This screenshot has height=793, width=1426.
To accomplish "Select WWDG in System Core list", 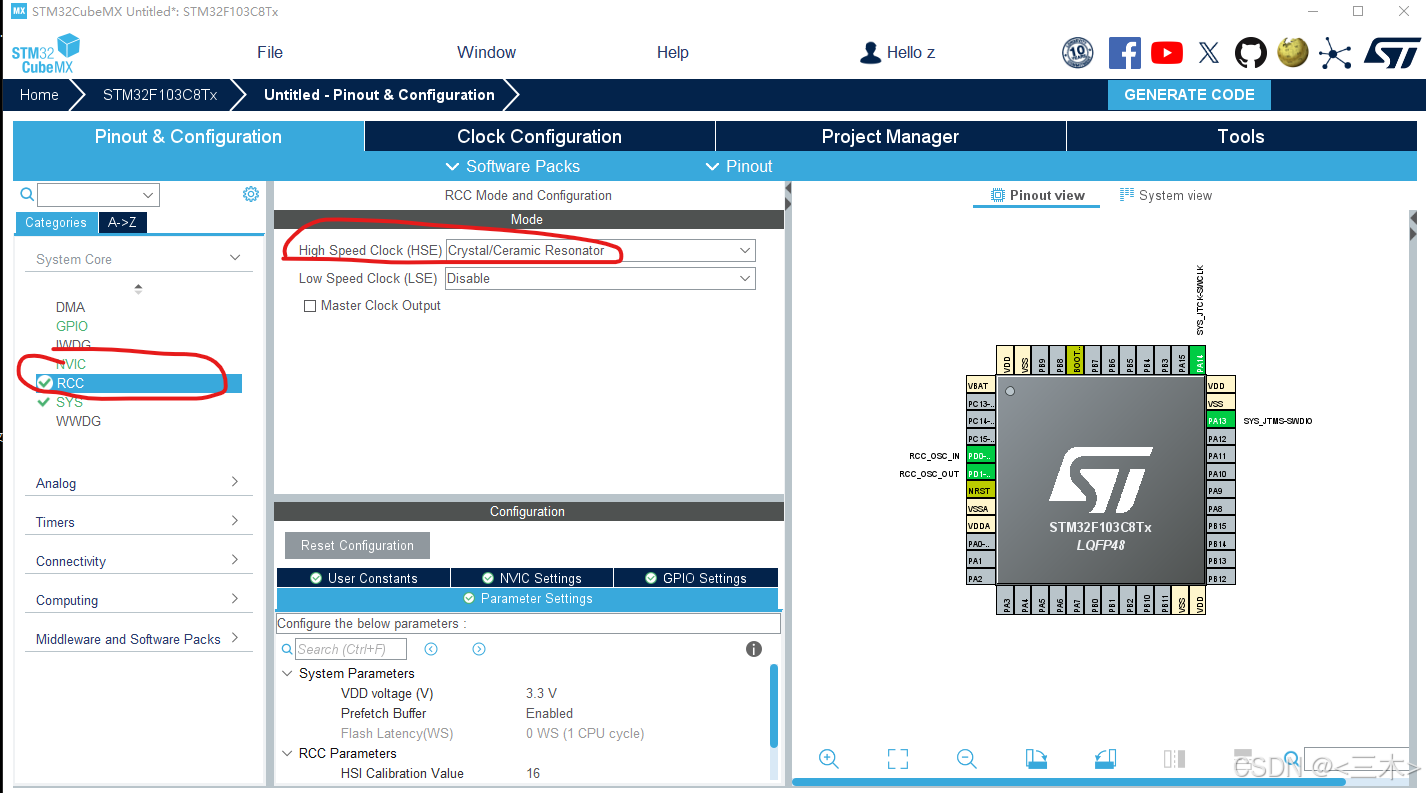I will tap(78, 421).
